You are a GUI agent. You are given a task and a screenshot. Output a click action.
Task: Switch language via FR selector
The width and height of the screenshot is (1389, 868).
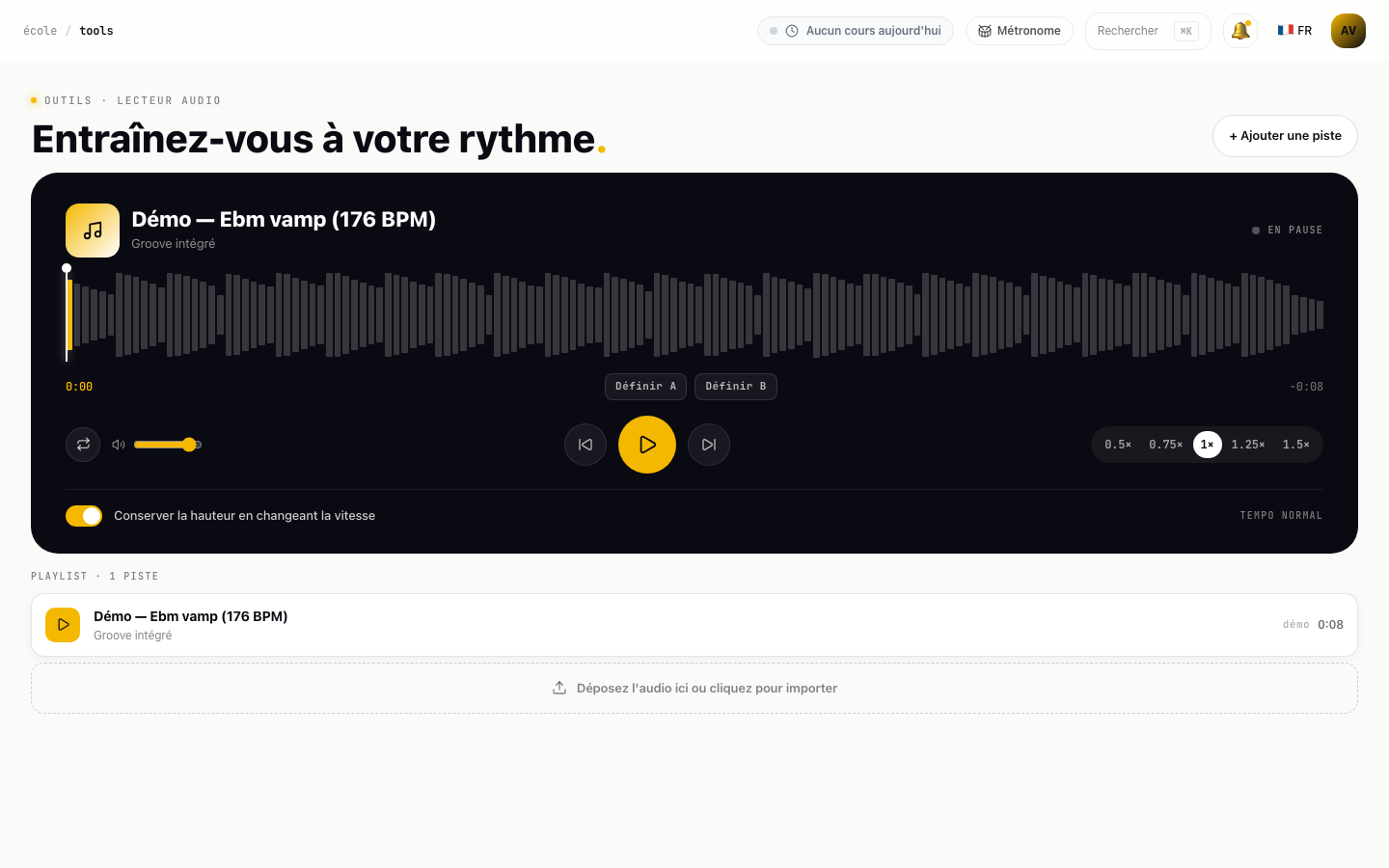[x=1294, y=31]
